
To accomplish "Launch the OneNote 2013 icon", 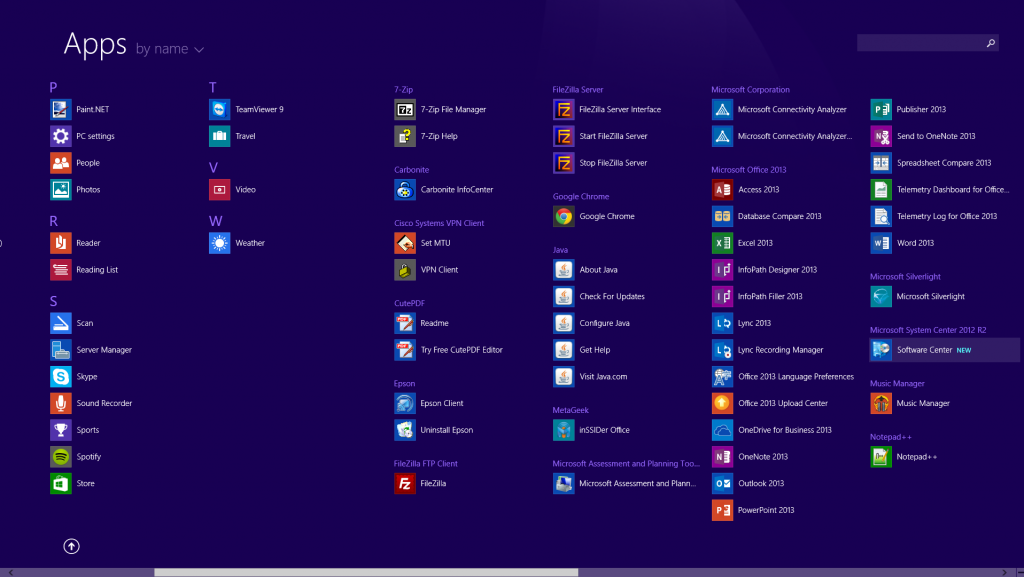I will [x=722, y=457].
